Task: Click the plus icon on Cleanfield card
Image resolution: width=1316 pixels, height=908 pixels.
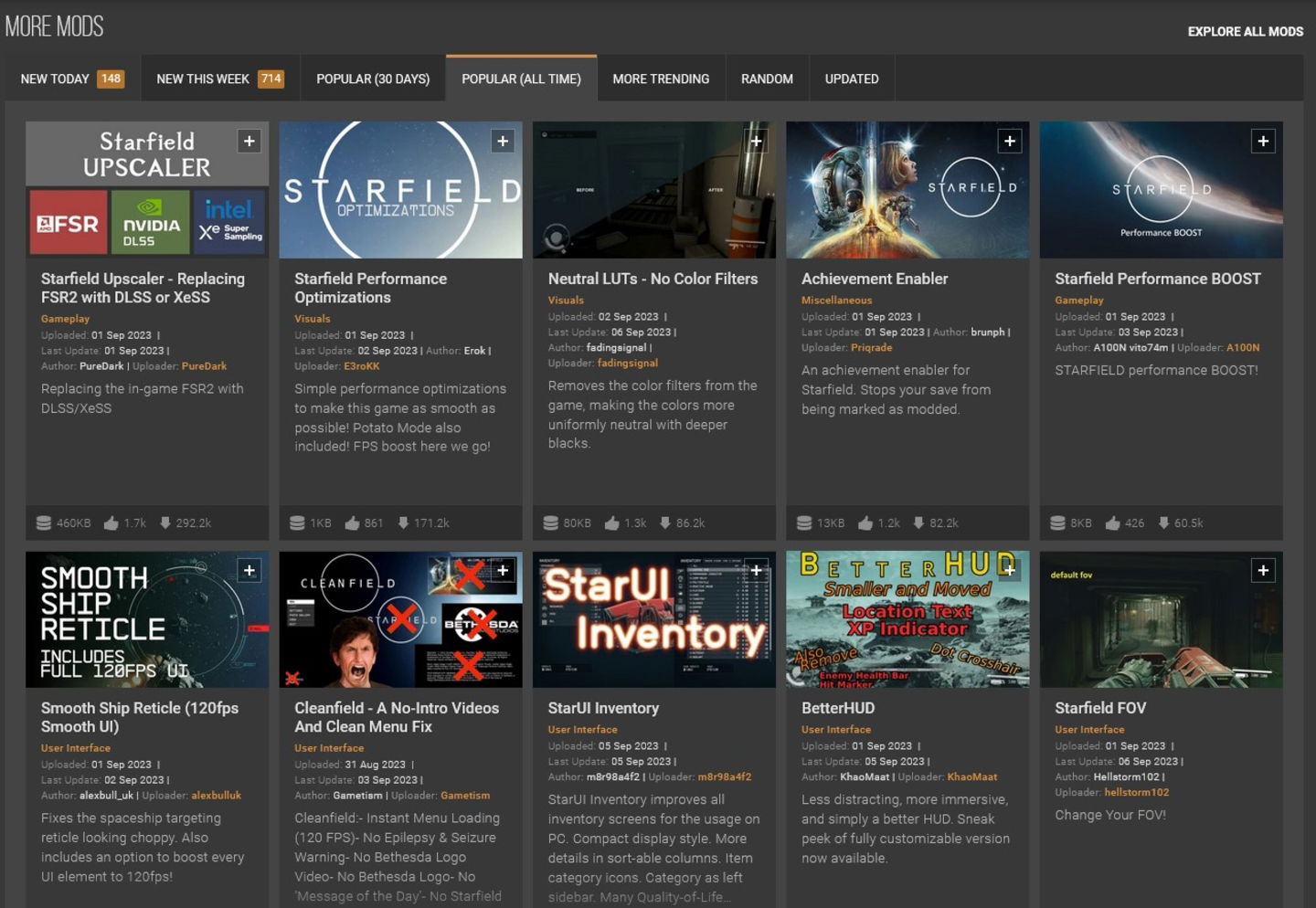Action: [x=503, y=570]
